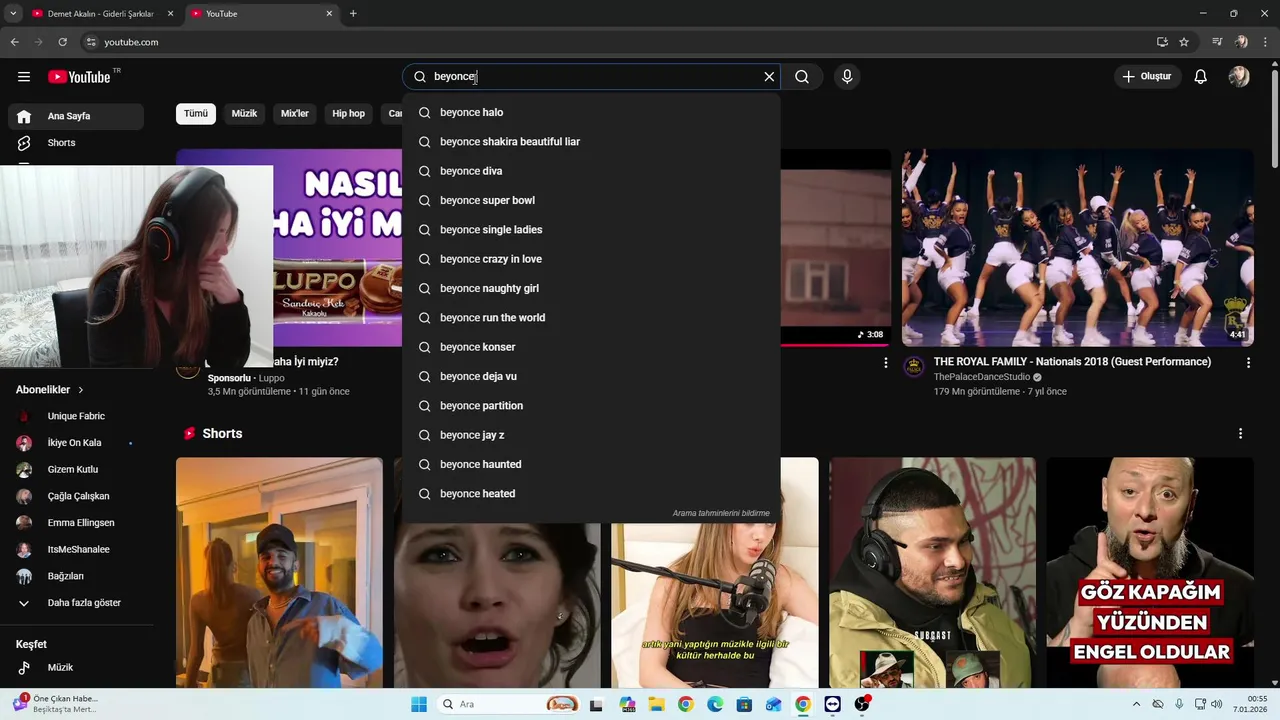Open Microsoft 365 Copilot from the taskbar

627,704
